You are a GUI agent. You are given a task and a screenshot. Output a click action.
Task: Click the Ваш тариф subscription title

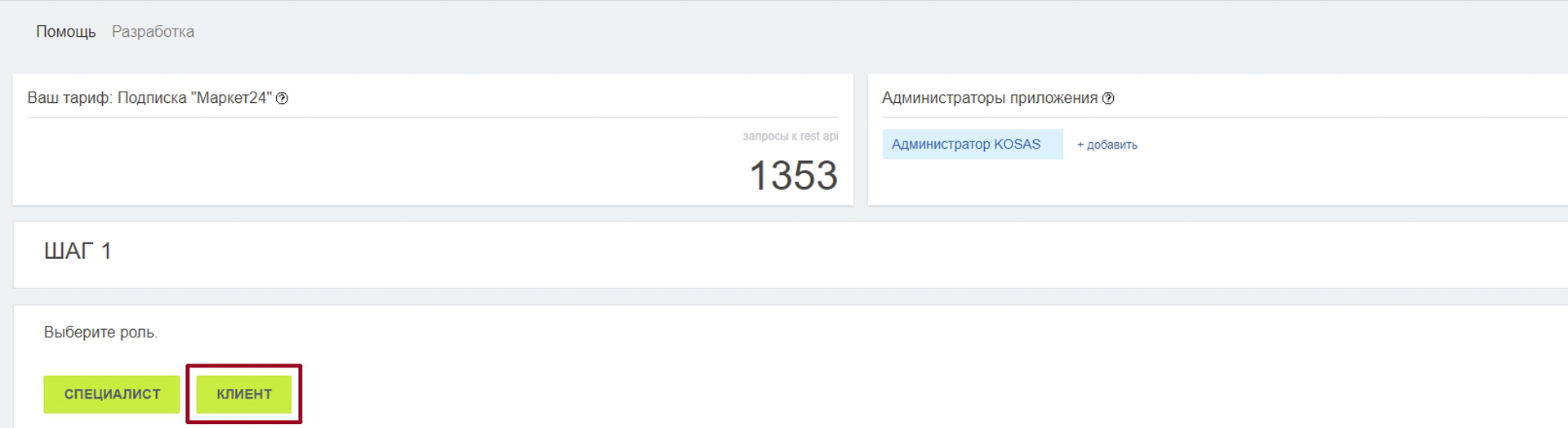(149, 98)
